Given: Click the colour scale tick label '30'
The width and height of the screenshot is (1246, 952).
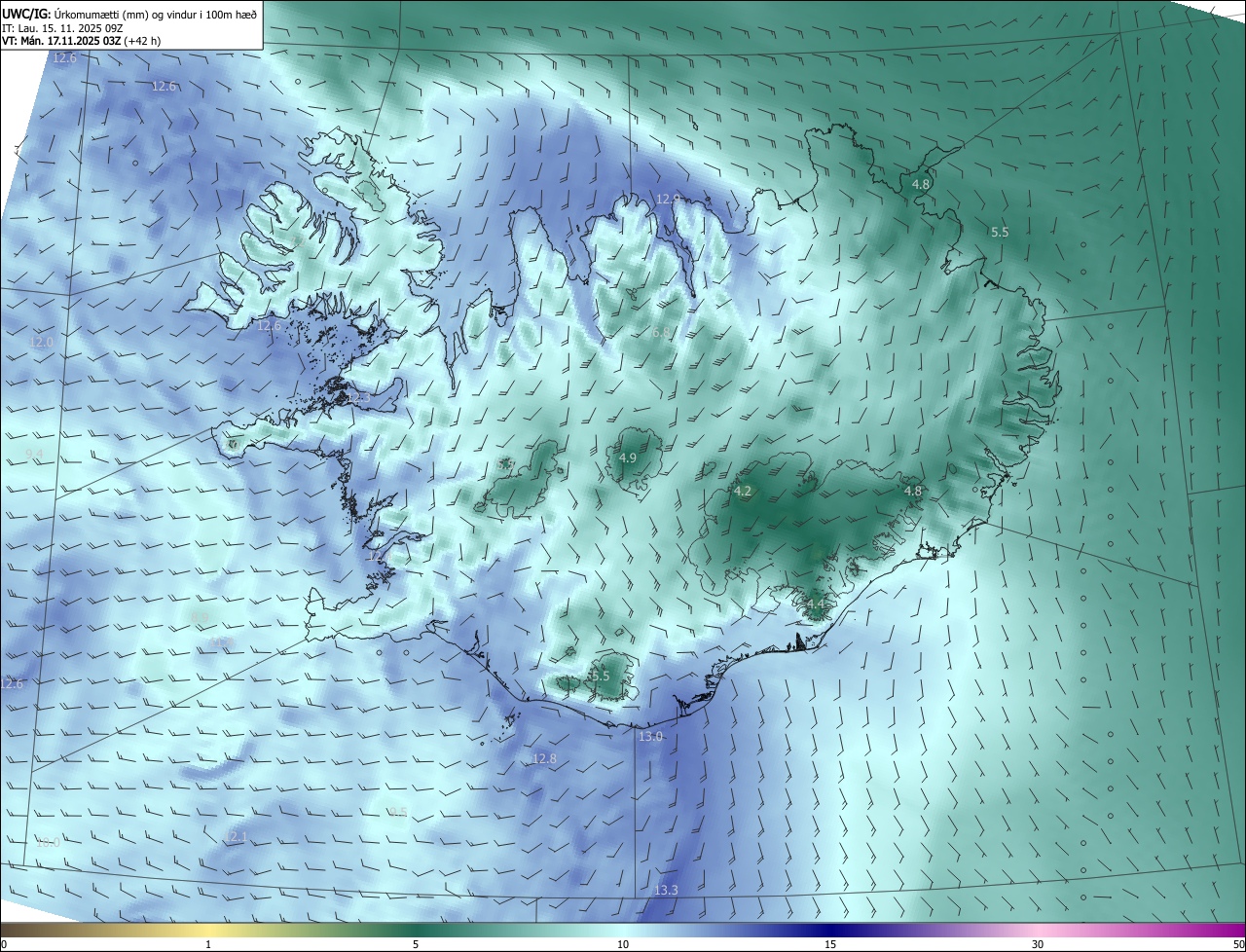Looking at the screenshot, I should tap(1038, 944).
